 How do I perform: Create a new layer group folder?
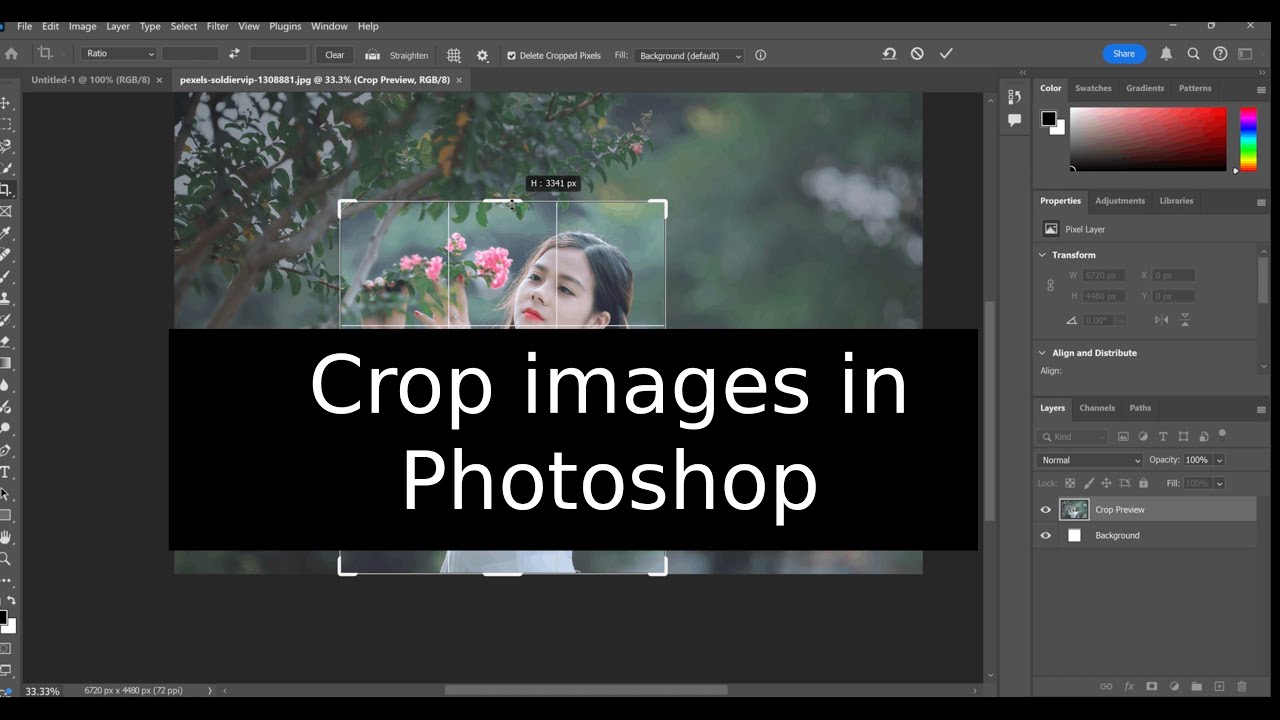1196,687
